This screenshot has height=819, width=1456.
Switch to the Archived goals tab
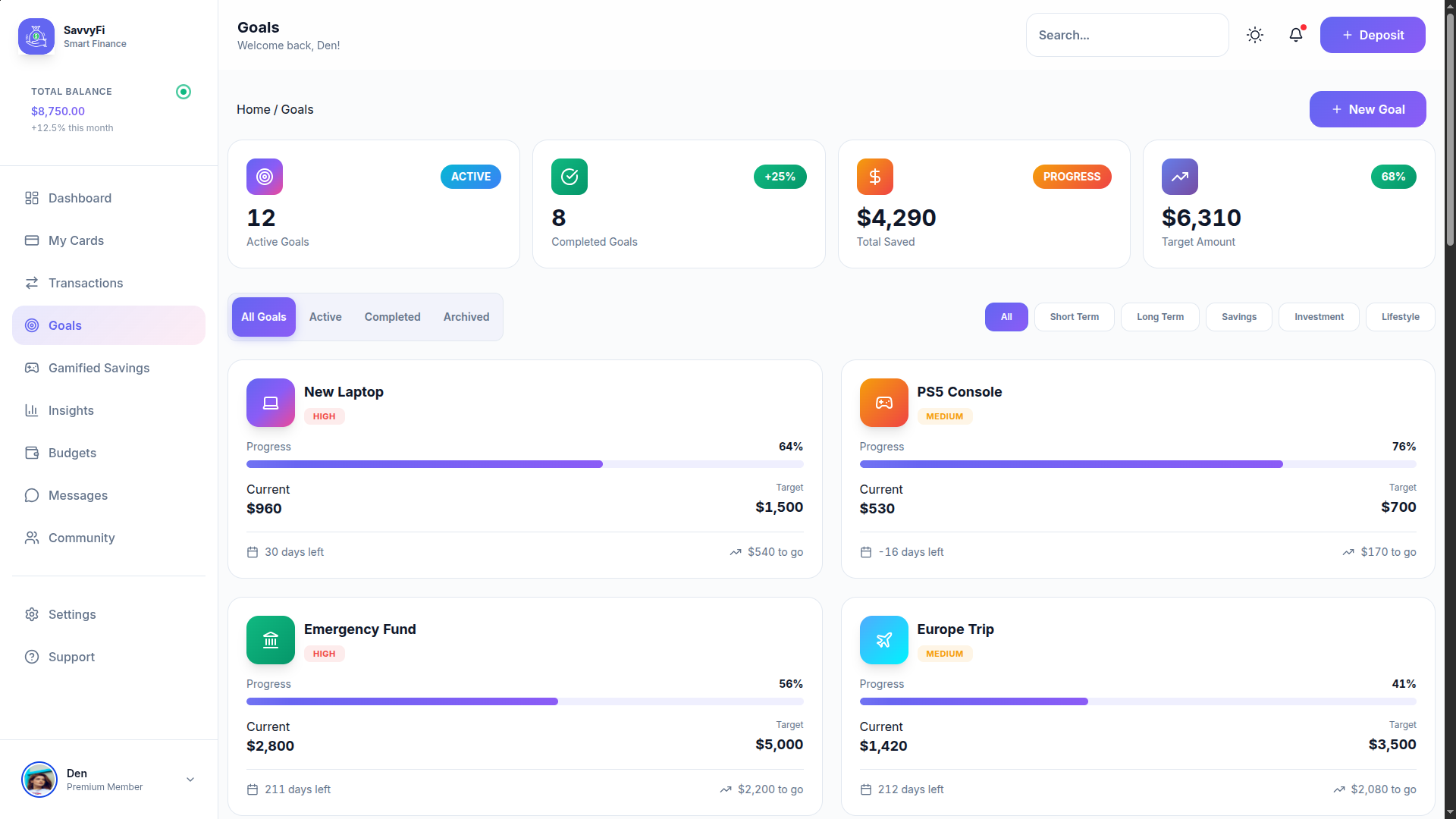(466, 317)
